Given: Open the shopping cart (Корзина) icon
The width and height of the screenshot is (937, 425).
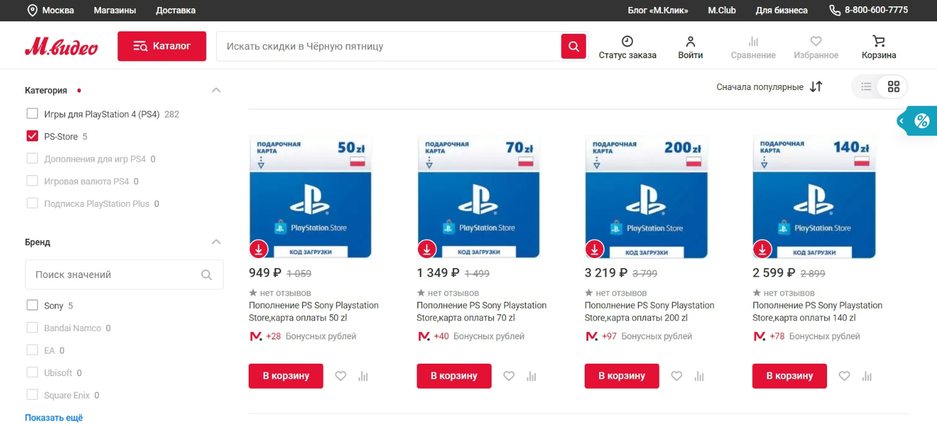Looking at the screenshot, I should [x=878, y=47].
